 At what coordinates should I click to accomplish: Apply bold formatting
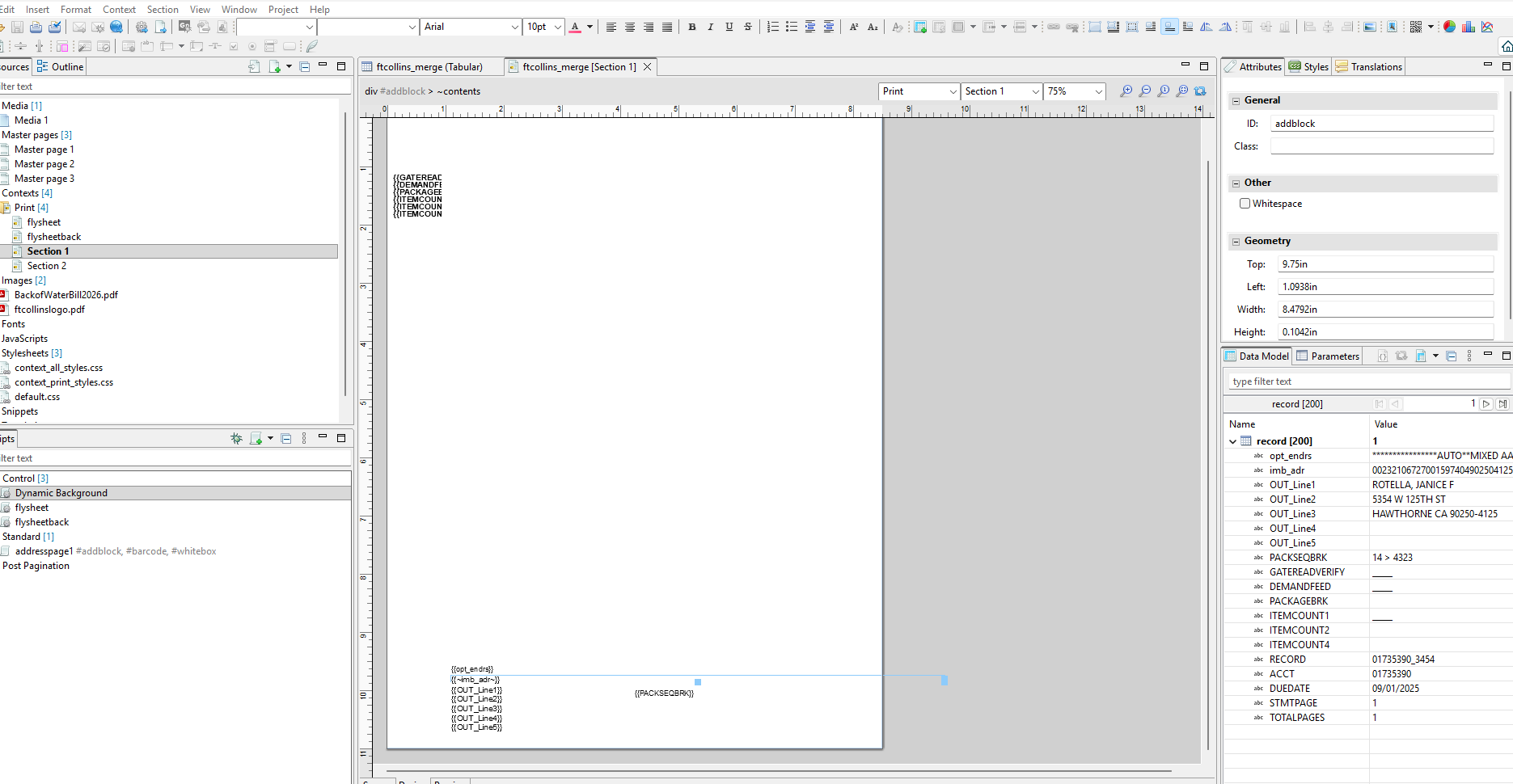(x=691, y=27)
